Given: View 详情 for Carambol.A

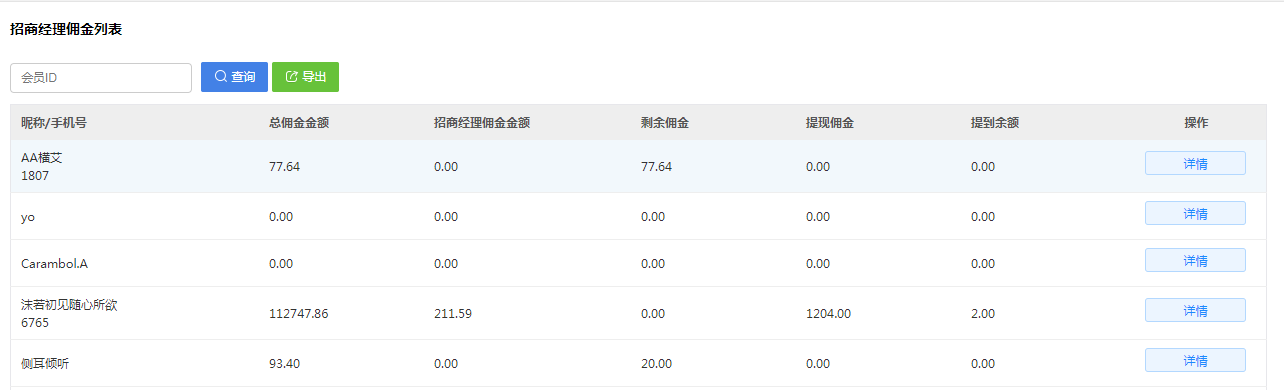Looking at the screenshot, I should [1195, 260].
